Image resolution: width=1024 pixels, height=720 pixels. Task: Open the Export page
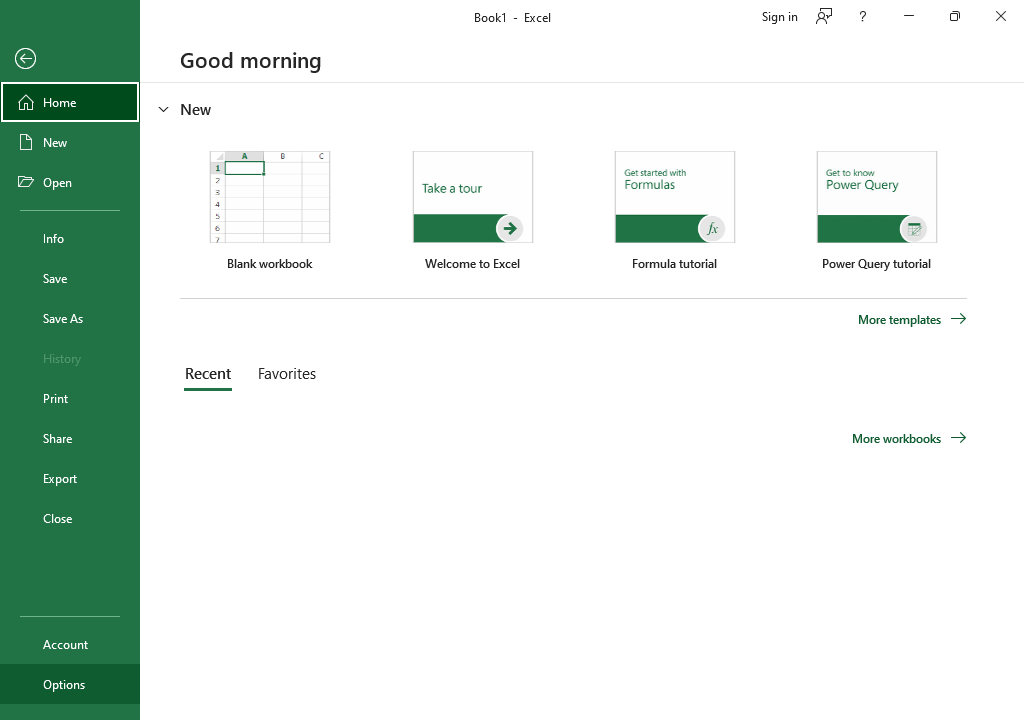pyautogui.click(x=70, y=479)
